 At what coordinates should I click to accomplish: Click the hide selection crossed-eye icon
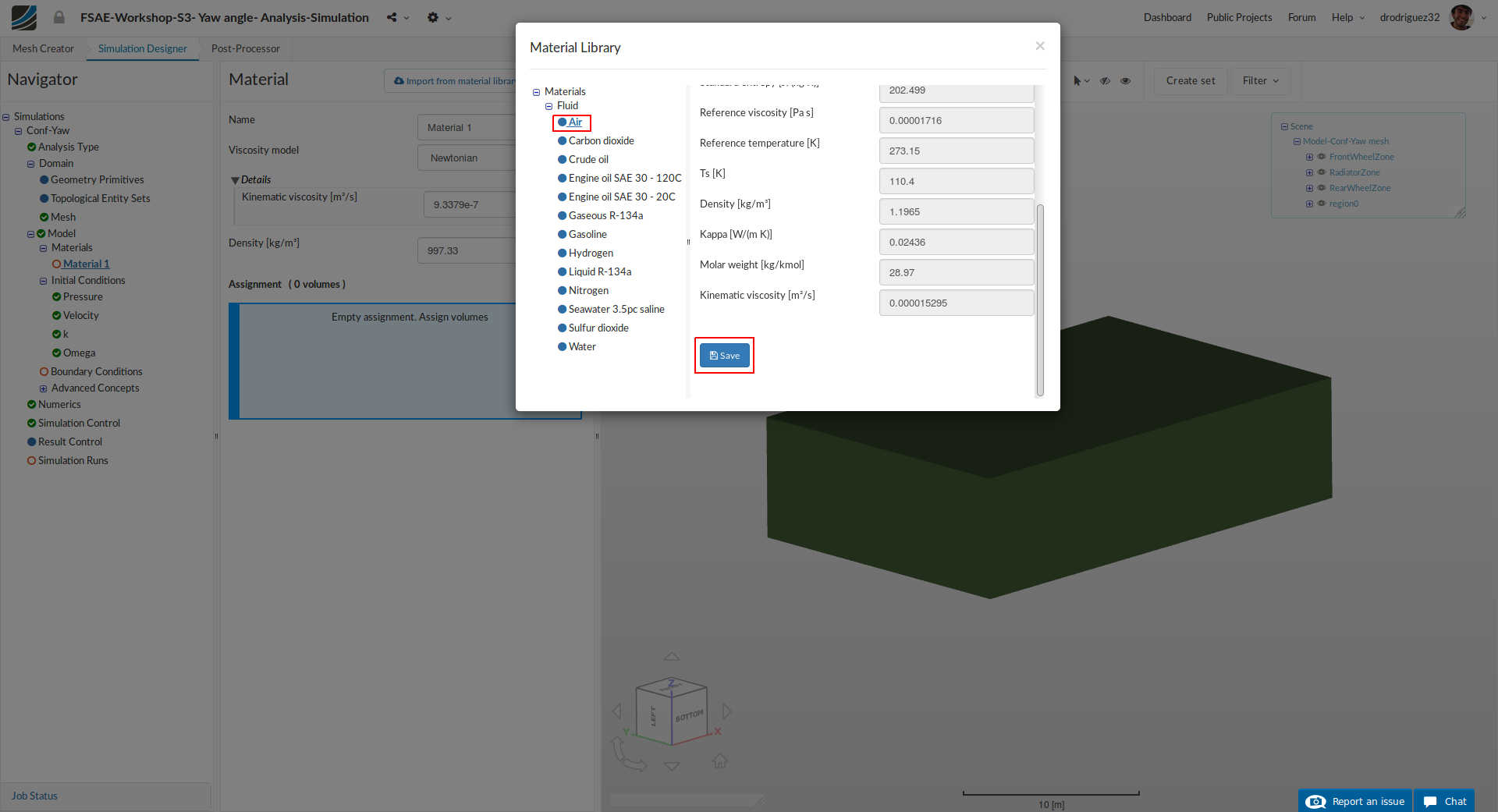click(1105, 80)
